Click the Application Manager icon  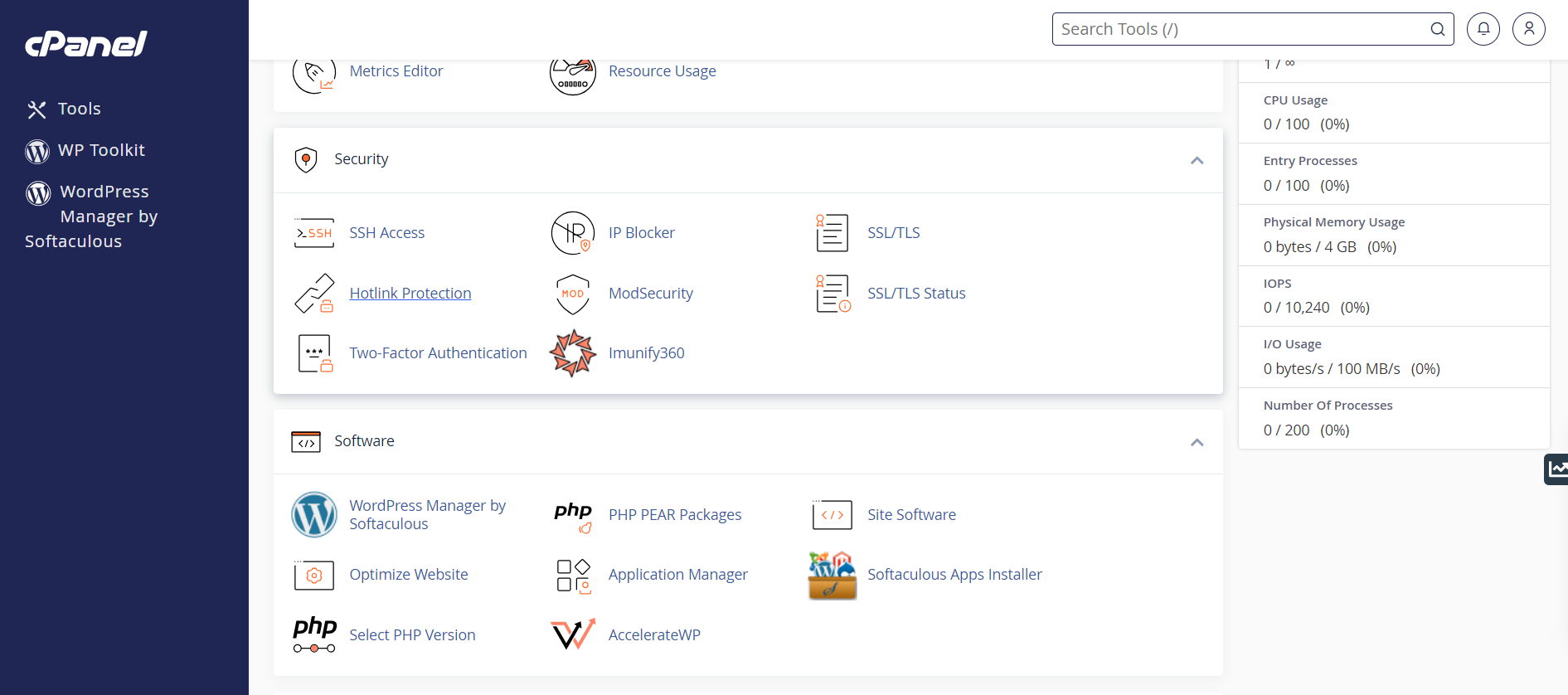click(573, 576)
